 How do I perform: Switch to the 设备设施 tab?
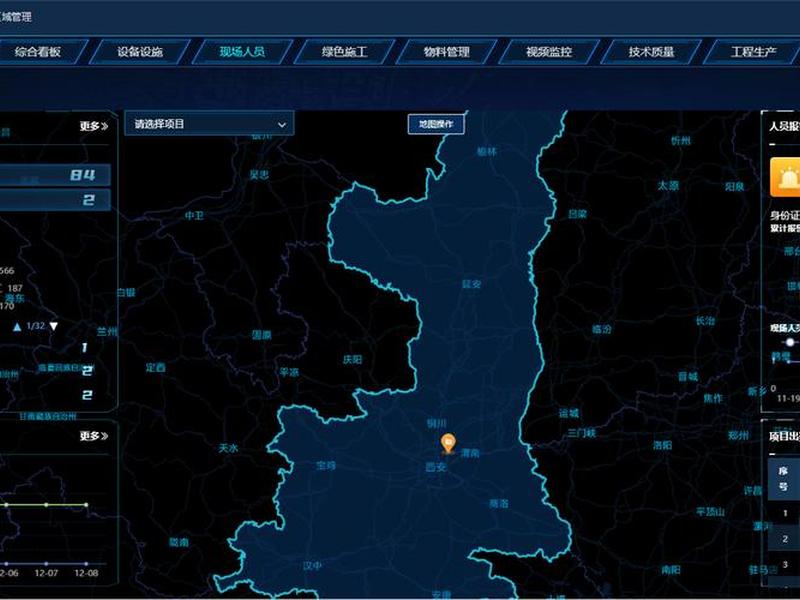click(x=140, y=52)
